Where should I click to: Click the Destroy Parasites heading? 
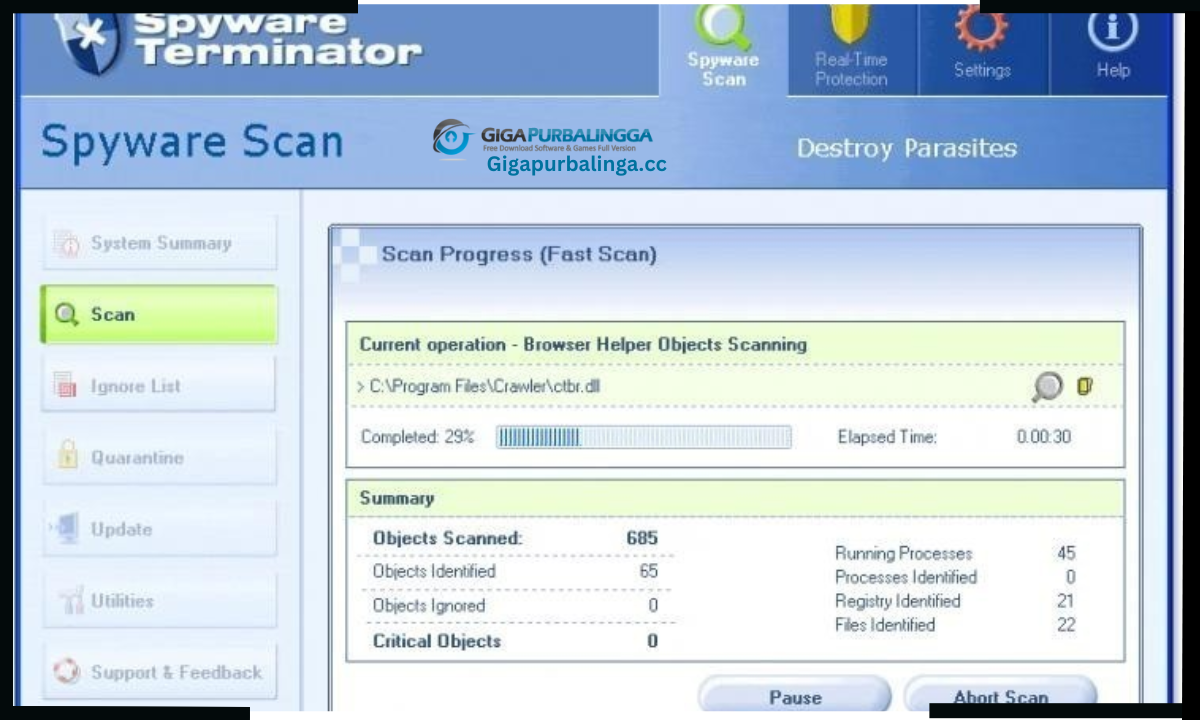coord(906,149)
